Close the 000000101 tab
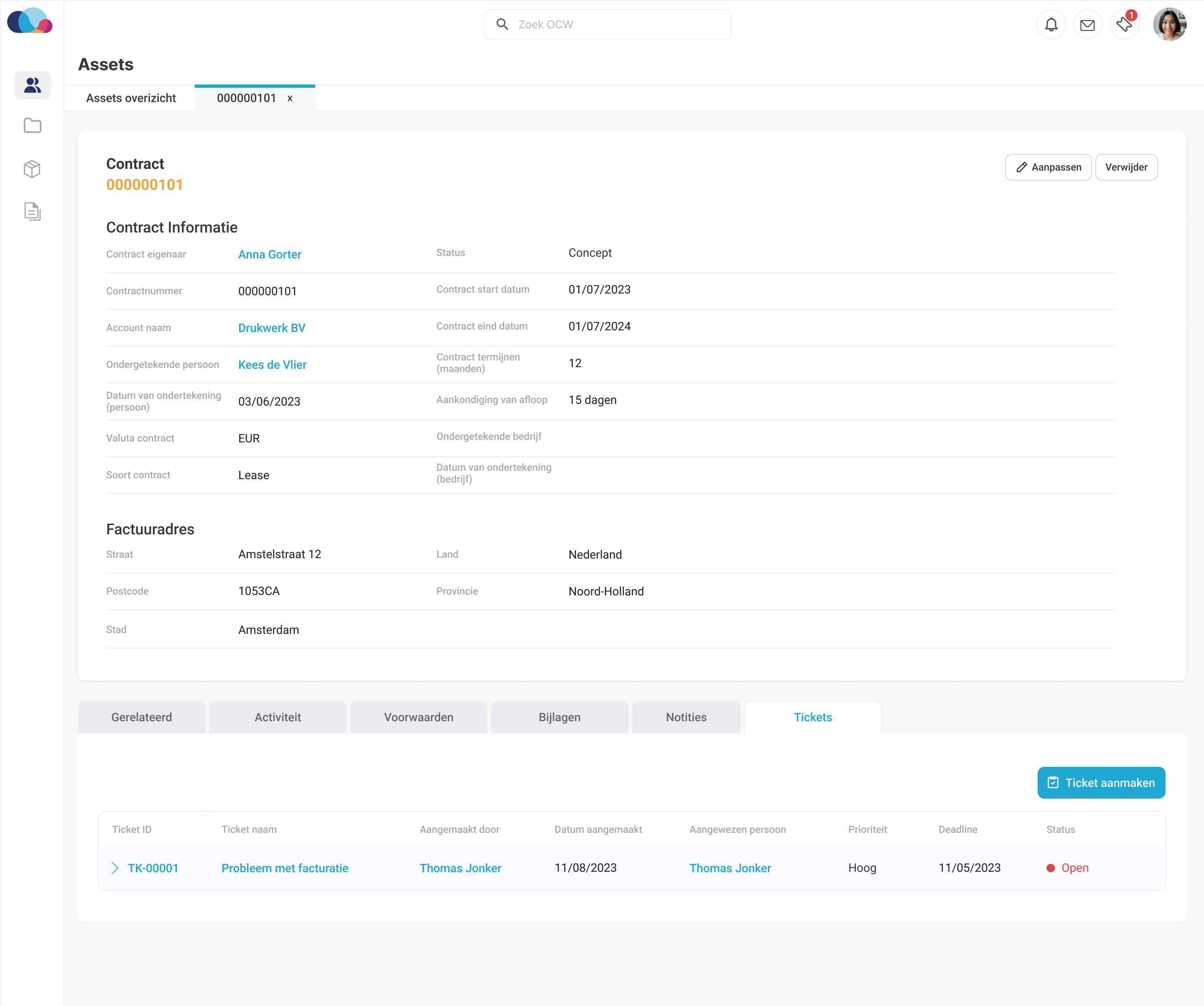The image size is (1204, 1006). 290,99
